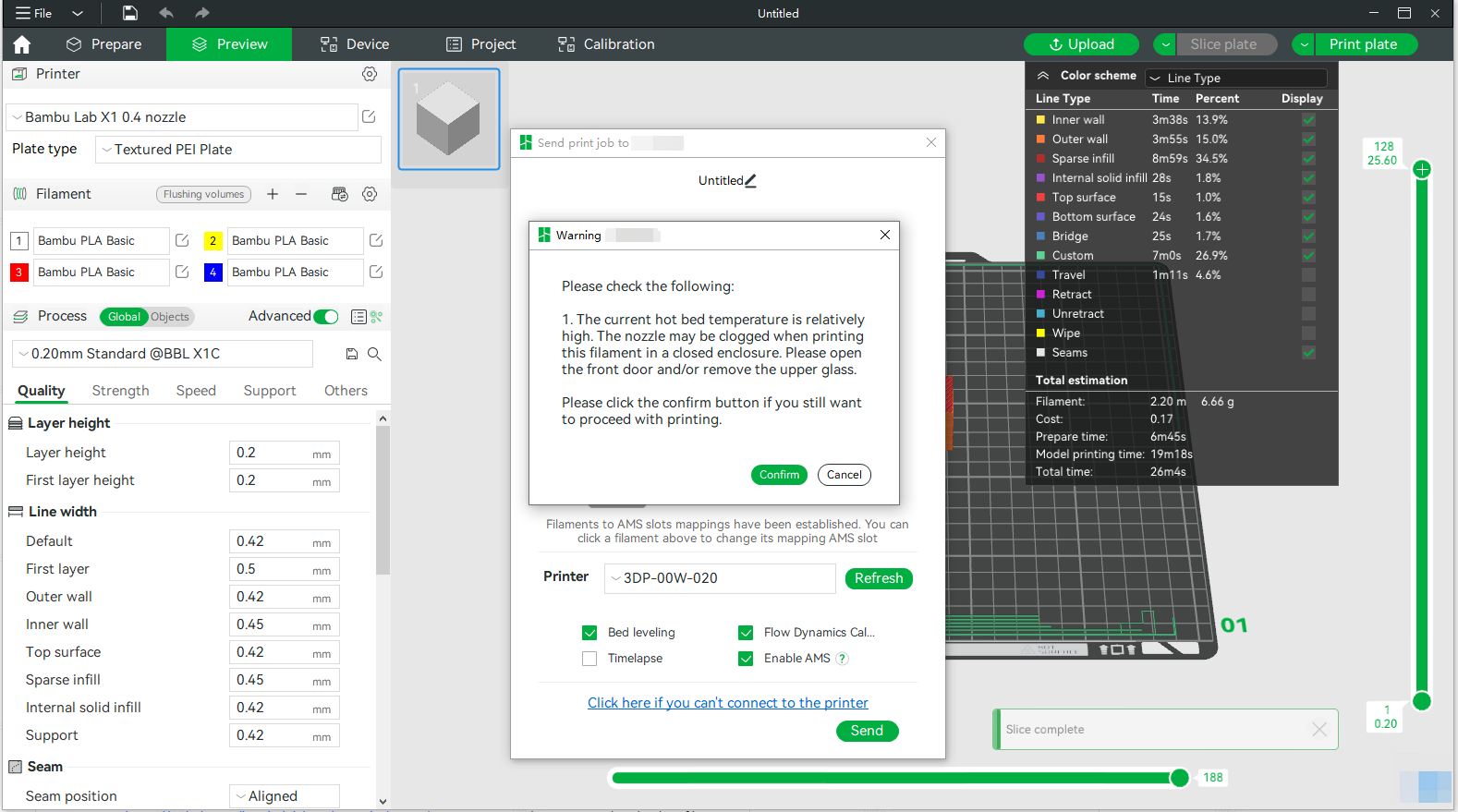The image size is (1458, 812).
Task: Click the Send button
Action: click(867, 731)
